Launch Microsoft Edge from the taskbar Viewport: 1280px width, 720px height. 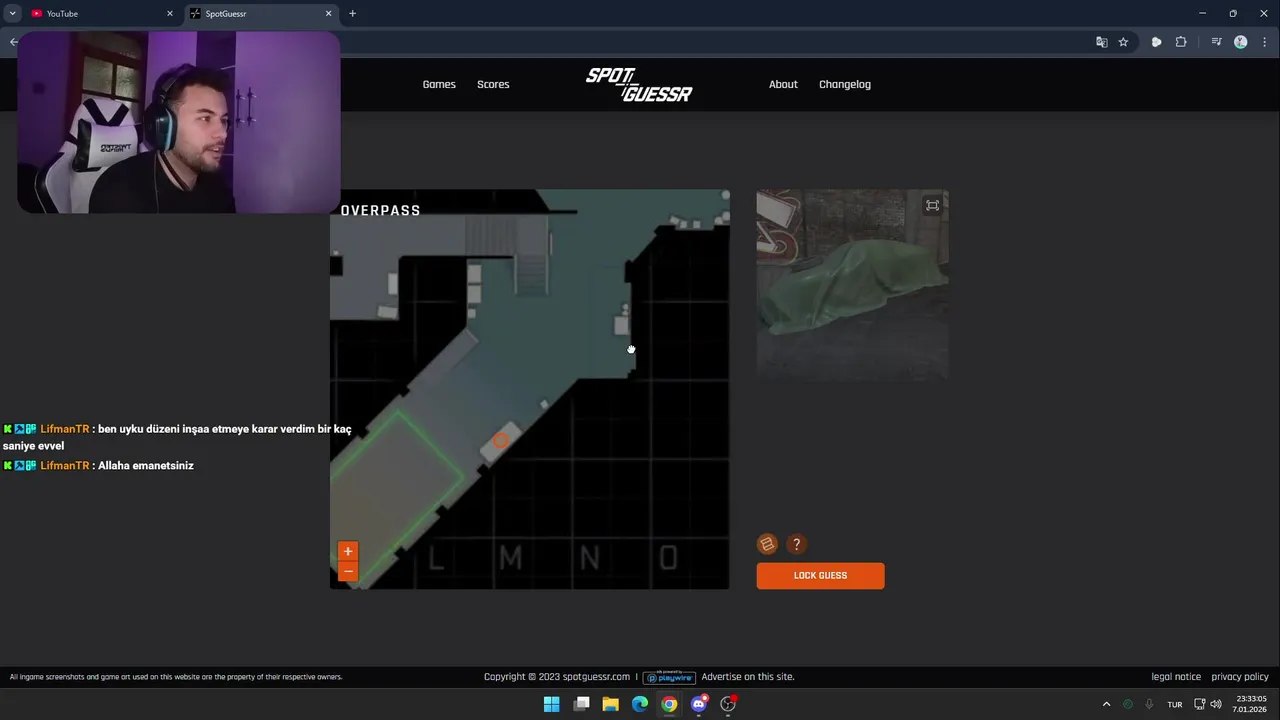[x=640, y=704]
